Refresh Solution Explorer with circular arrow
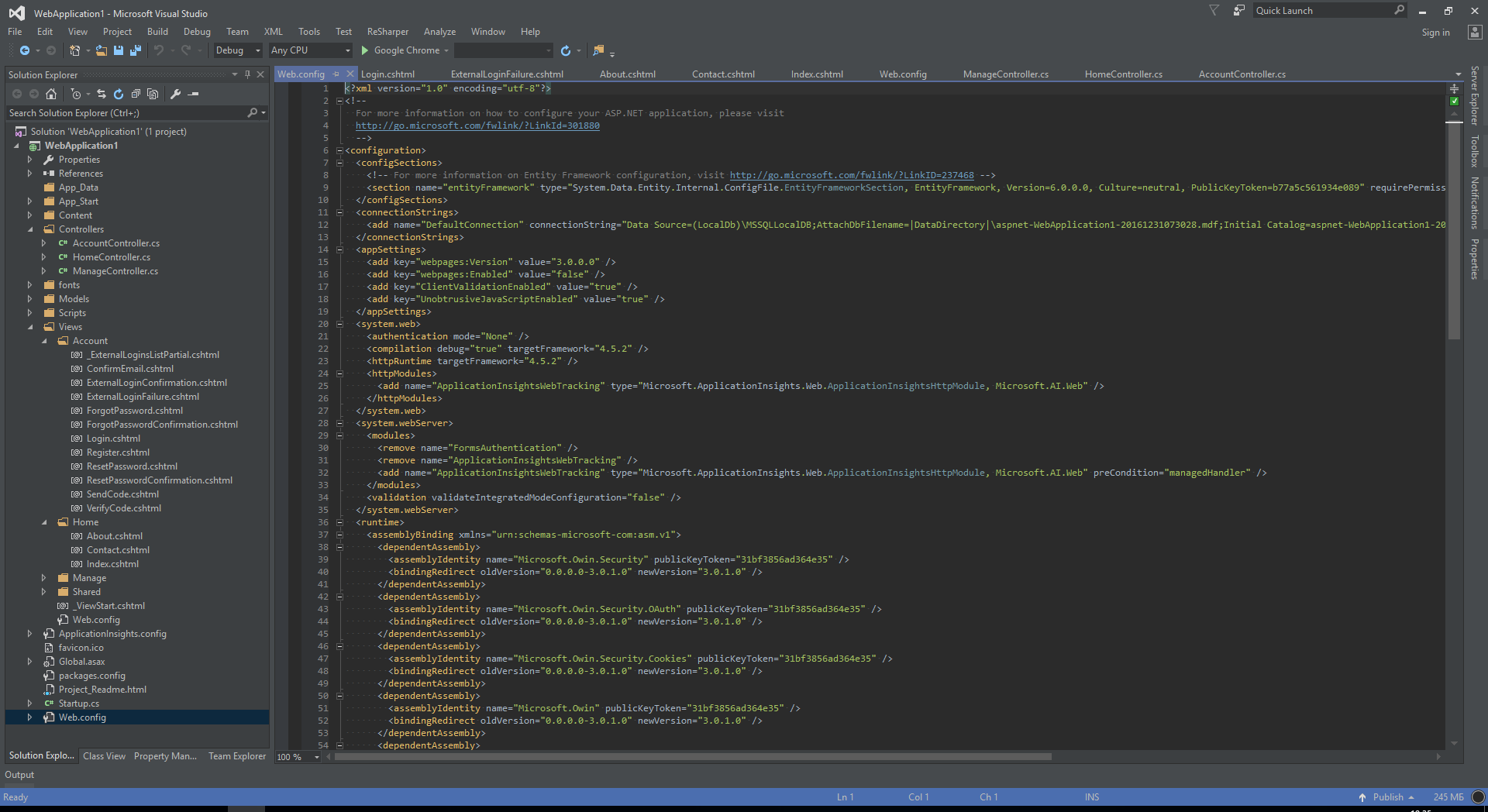 click(119, 94)
